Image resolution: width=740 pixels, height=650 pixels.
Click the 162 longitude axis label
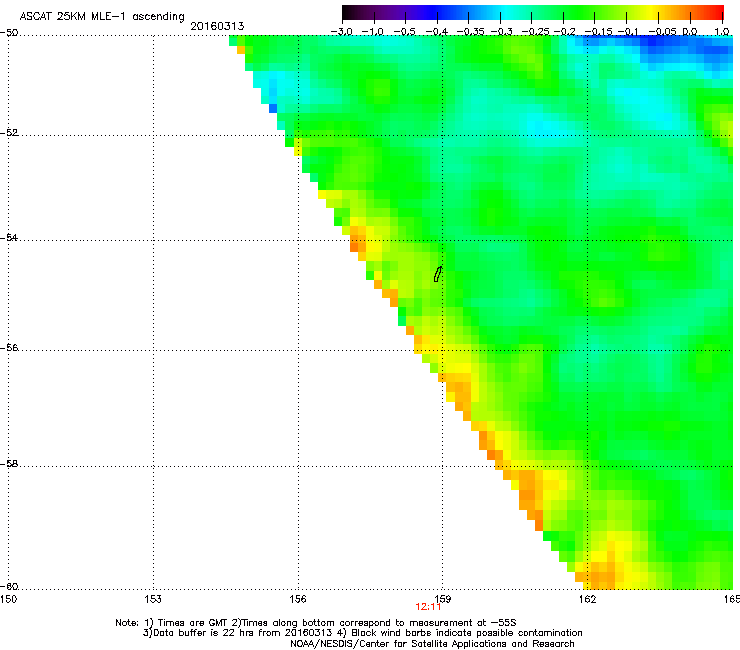click(x=588, y=599)
